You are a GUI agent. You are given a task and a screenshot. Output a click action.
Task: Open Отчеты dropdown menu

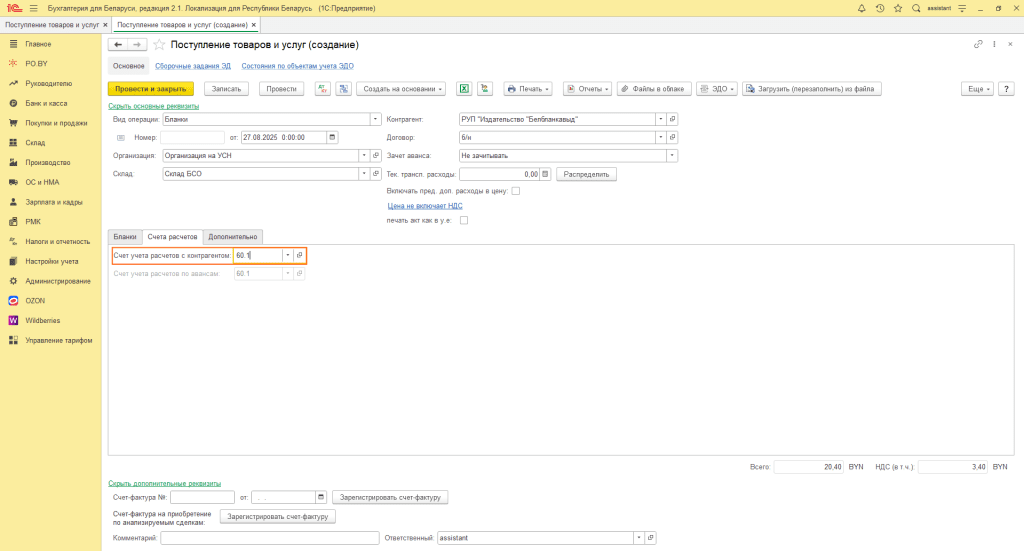coord(588,89)
